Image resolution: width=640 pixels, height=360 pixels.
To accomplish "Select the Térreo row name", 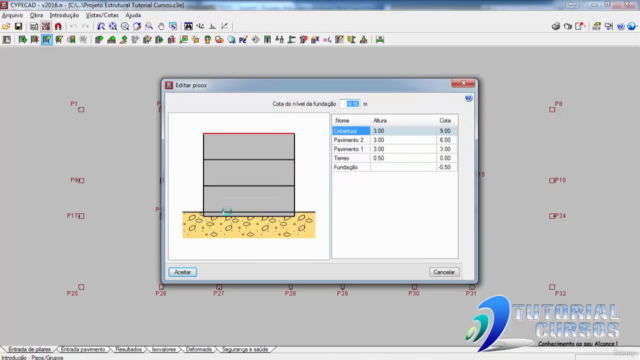I will click(x=351, y=158).
